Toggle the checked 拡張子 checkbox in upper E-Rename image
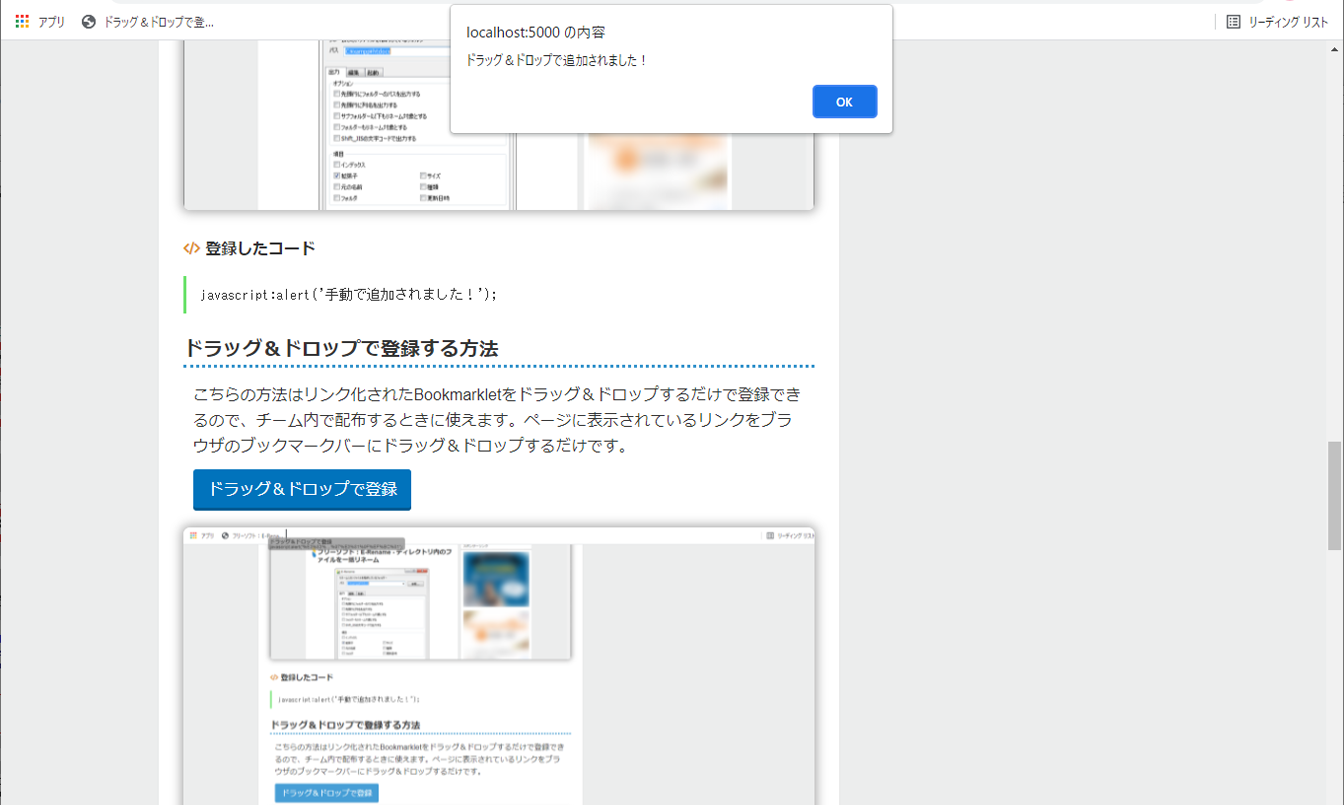 [x=337, y=176]
